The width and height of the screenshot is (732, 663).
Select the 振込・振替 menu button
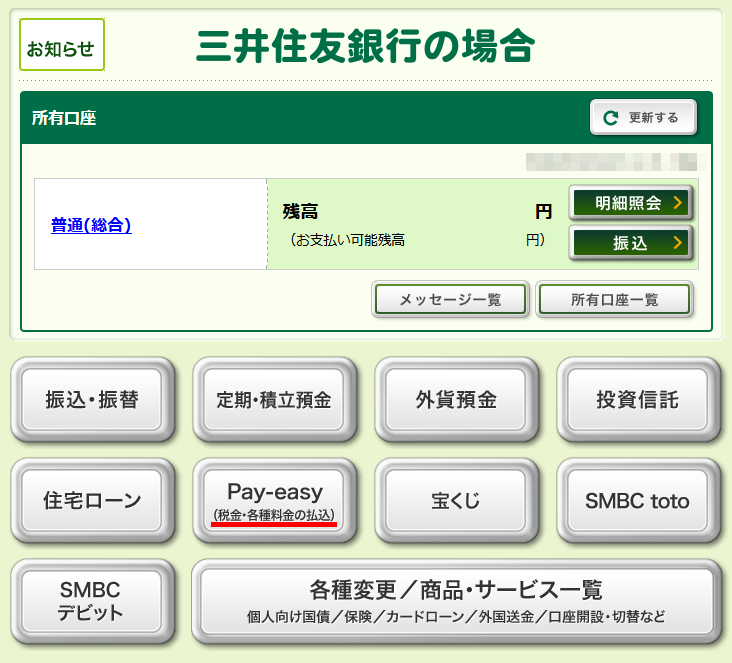point(92,400)
